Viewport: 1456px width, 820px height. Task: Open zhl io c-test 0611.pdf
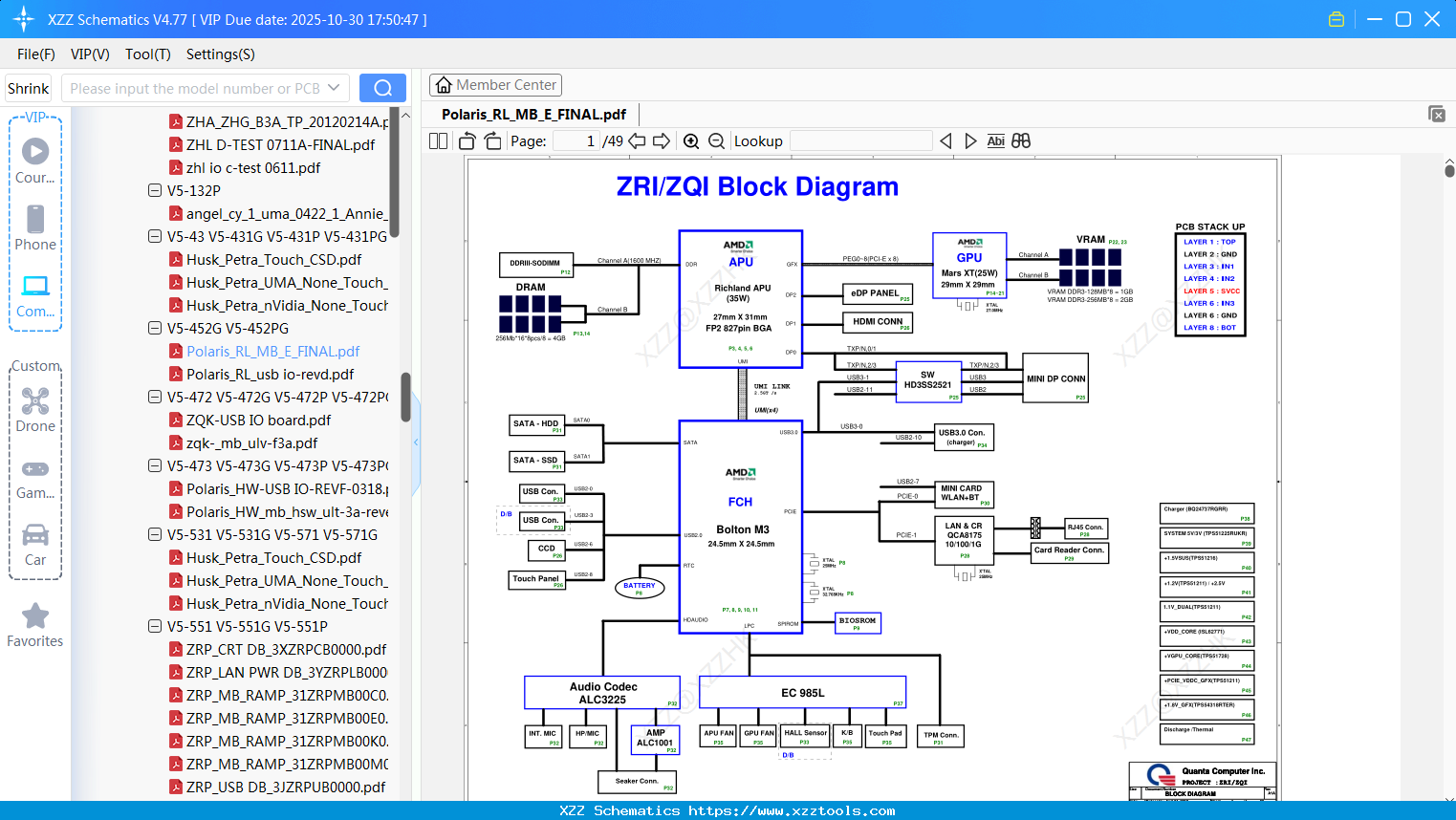[x=253, y=167]
